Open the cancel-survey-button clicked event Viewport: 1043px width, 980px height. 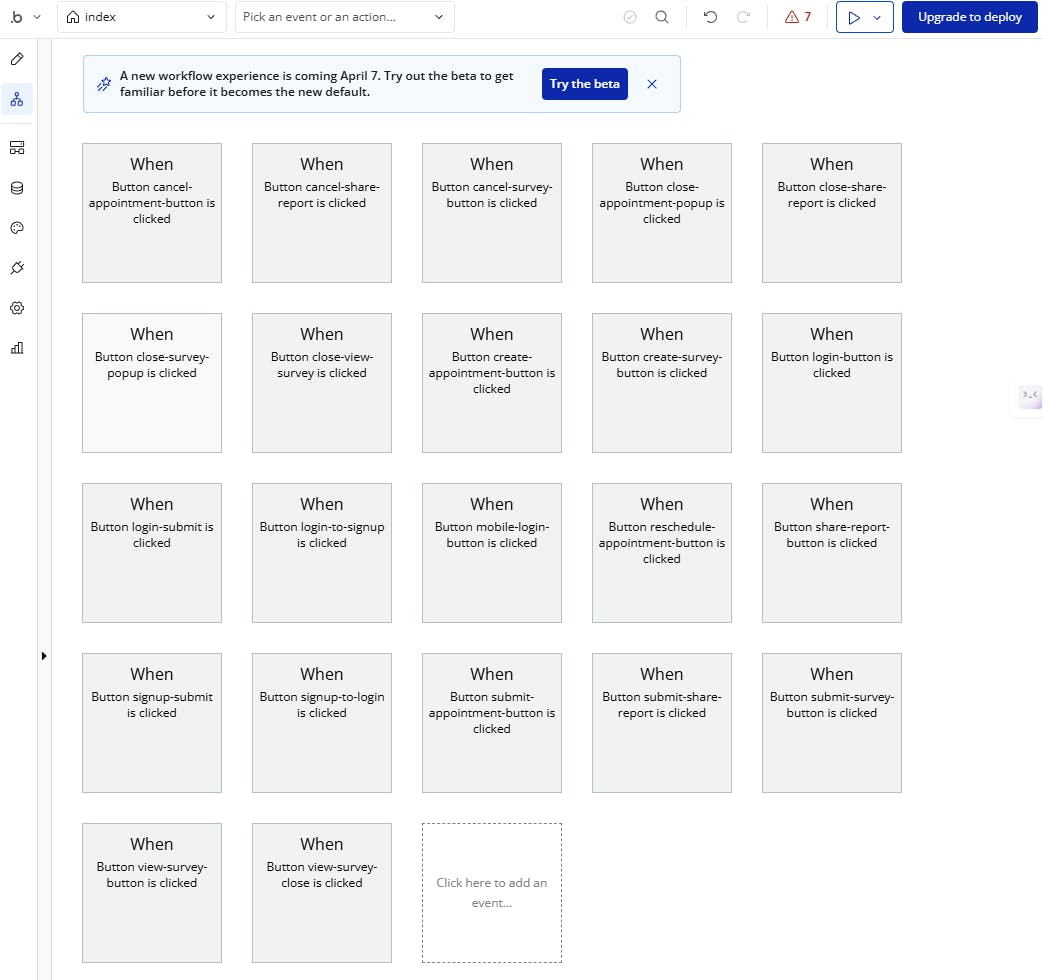click(x=492, y=213)
